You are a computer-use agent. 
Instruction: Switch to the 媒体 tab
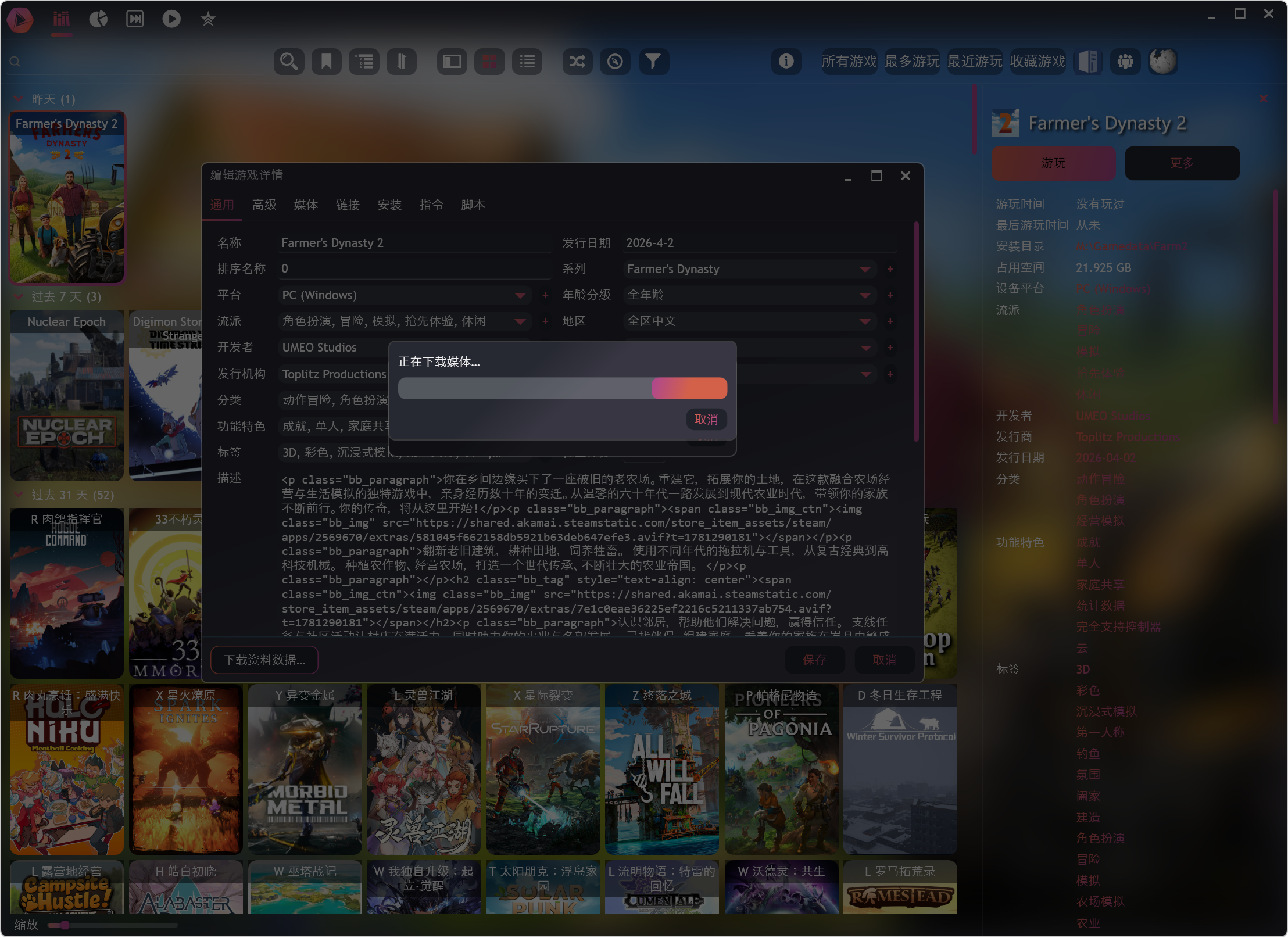306,205
